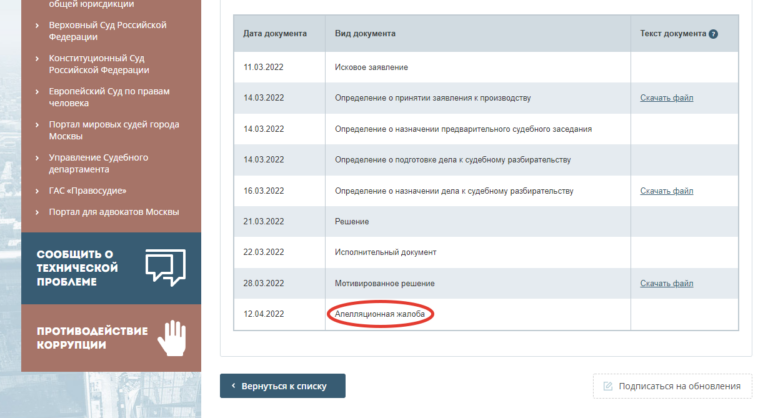Open Конституционный Суд Российской Федерации link
Screen dimensions: 768x418
point(99,64)
